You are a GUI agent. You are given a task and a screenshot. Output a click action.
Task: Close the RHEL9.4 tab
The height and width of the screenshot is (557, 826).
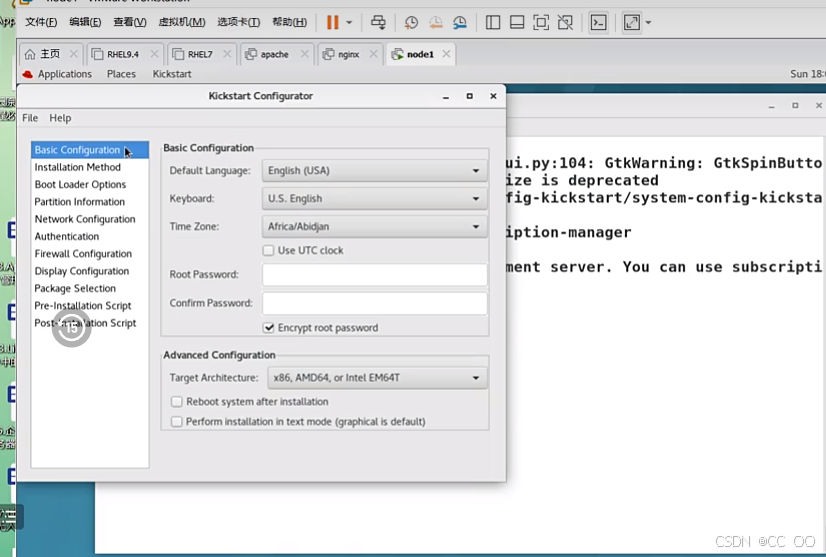(154, 54)
